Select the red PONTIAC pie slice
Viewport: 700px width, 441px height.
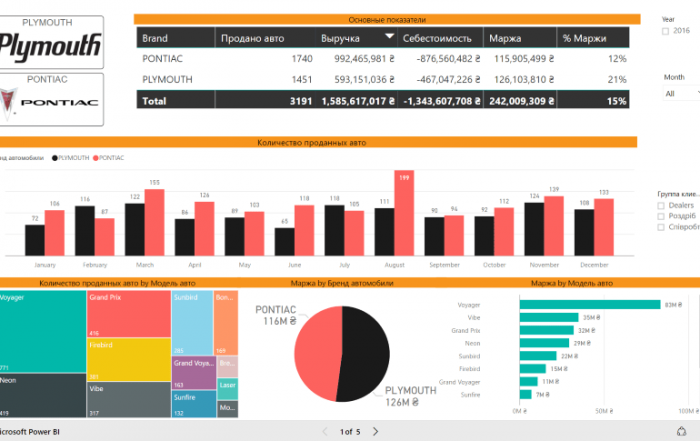316,353
